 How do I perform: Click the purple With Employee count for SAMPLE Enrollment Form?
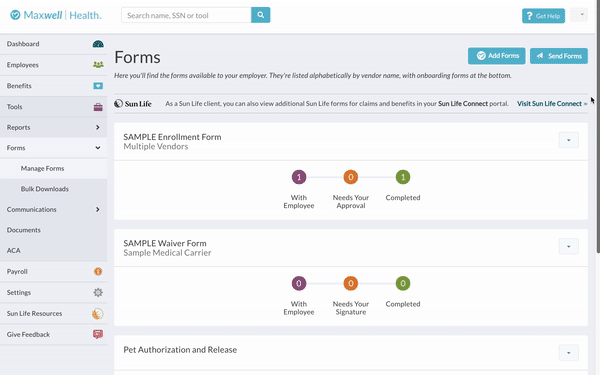tap(299, 177)
